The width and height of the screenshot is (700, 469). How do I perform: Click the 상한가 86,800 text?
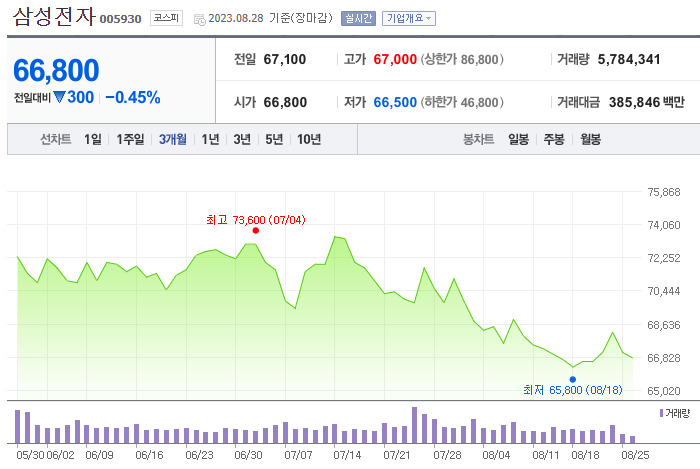point(462,59)
